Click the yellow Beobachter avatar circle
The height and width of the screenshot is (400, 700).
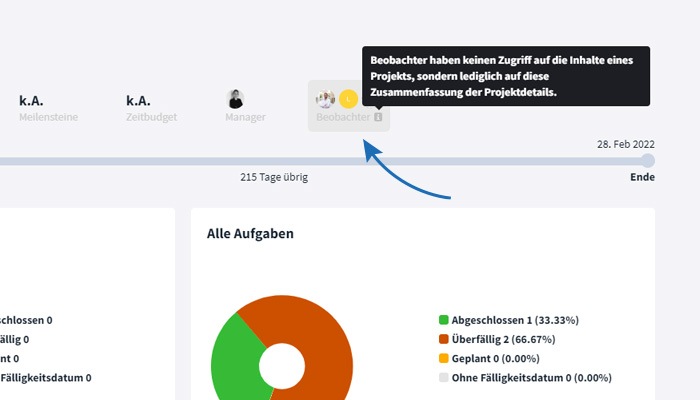click(x=347, y=98)
